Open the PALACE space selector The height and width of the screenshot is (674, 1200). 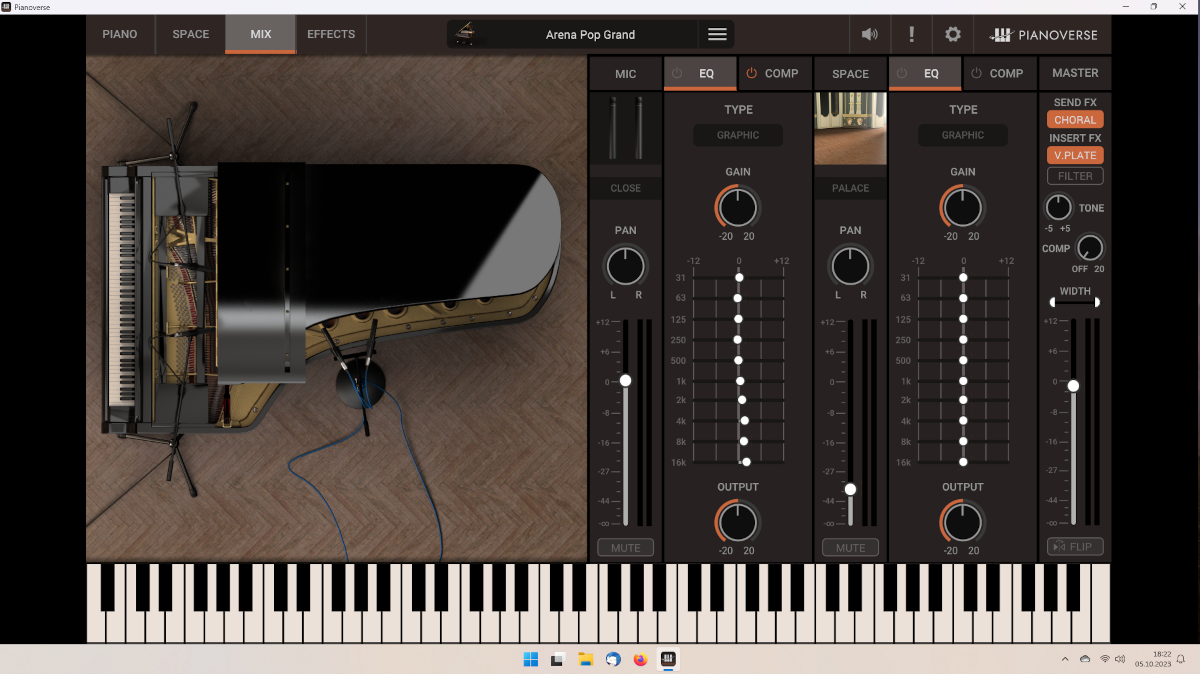coord(851,188)
